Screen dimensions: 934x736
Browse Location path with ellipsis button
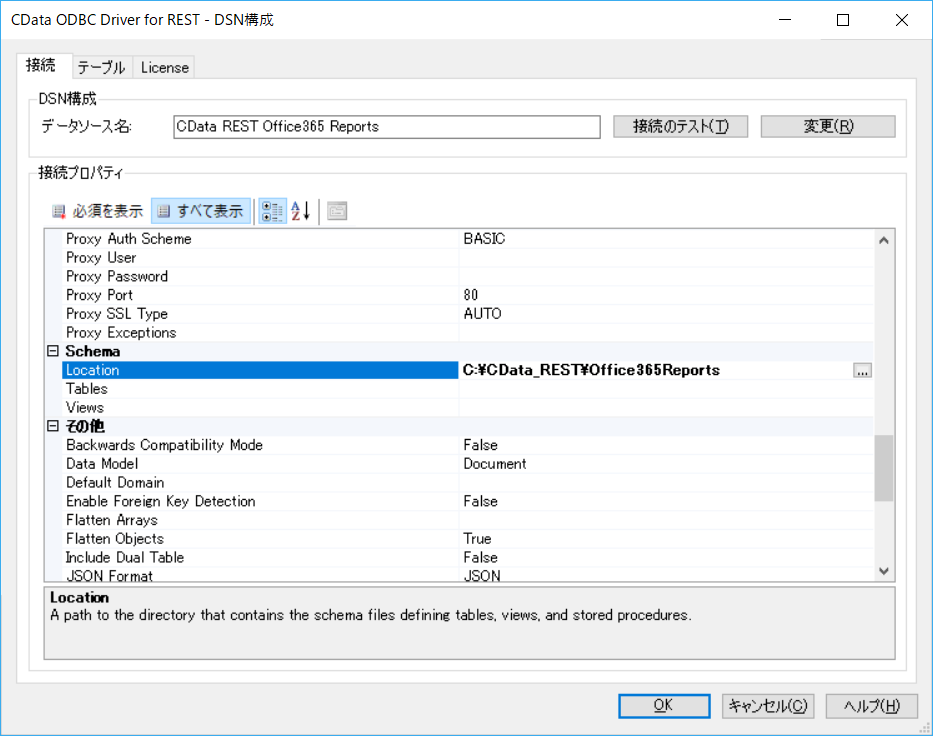[862, 371]
